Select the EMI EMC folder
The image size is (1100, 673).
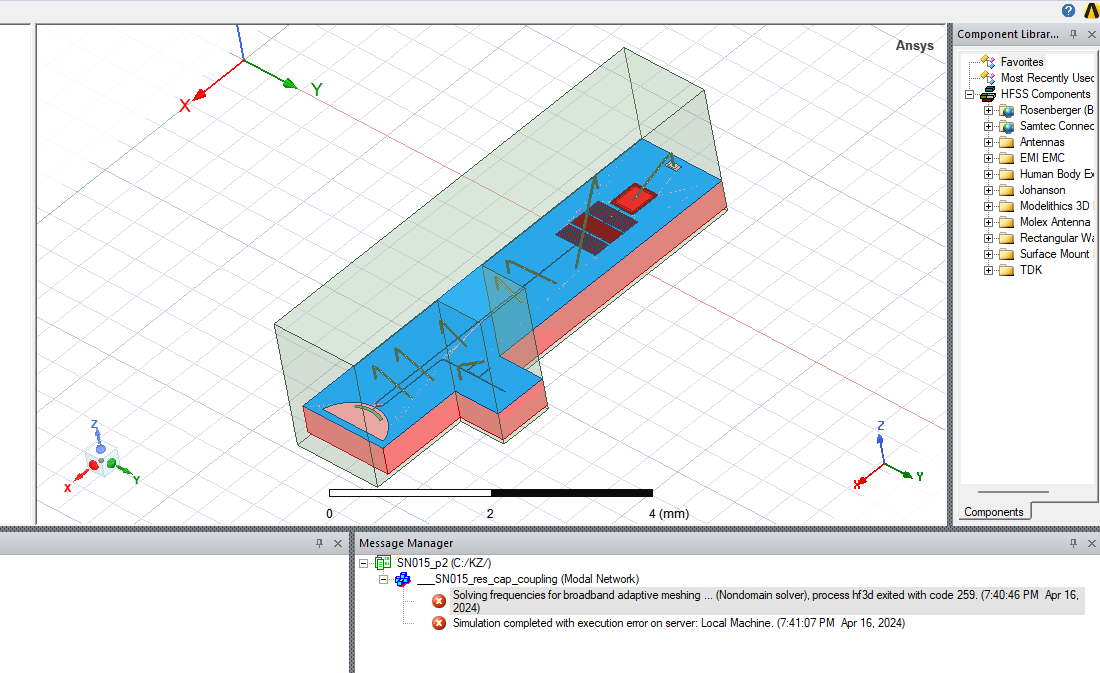[1041, 158]
